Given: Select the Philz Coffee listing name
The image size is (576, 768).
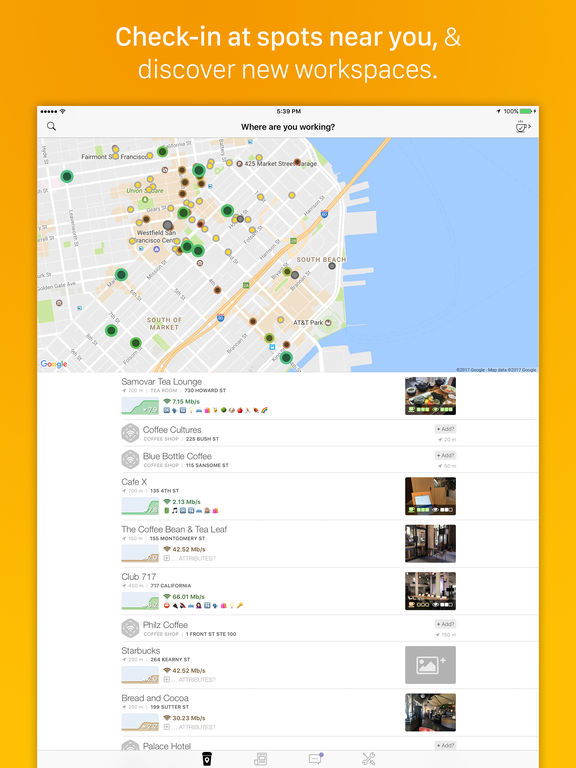Looking at the screenshot, I should click(165, 625).
